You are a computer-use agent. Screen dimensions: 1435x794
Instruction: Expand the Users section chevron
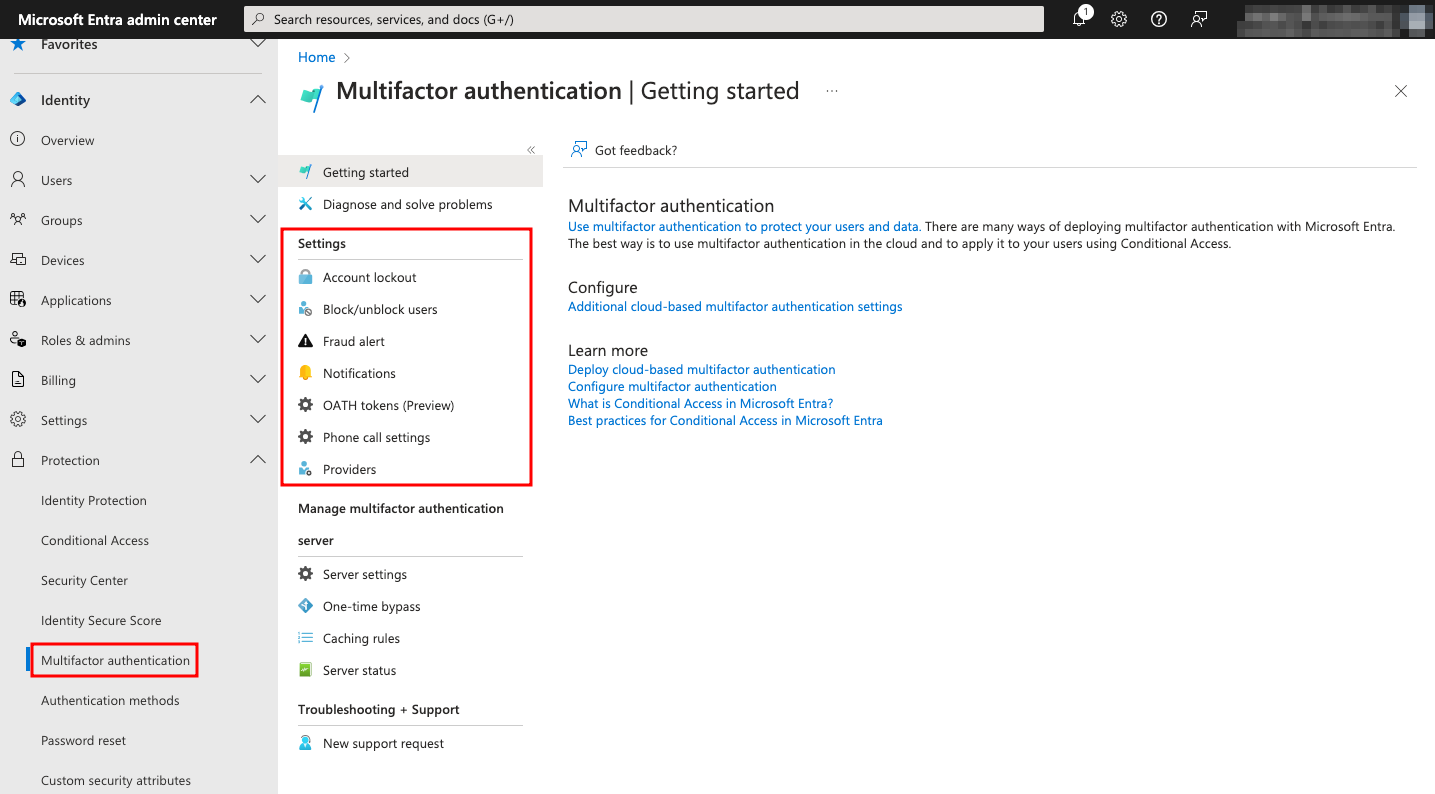(x=258, y=180)
